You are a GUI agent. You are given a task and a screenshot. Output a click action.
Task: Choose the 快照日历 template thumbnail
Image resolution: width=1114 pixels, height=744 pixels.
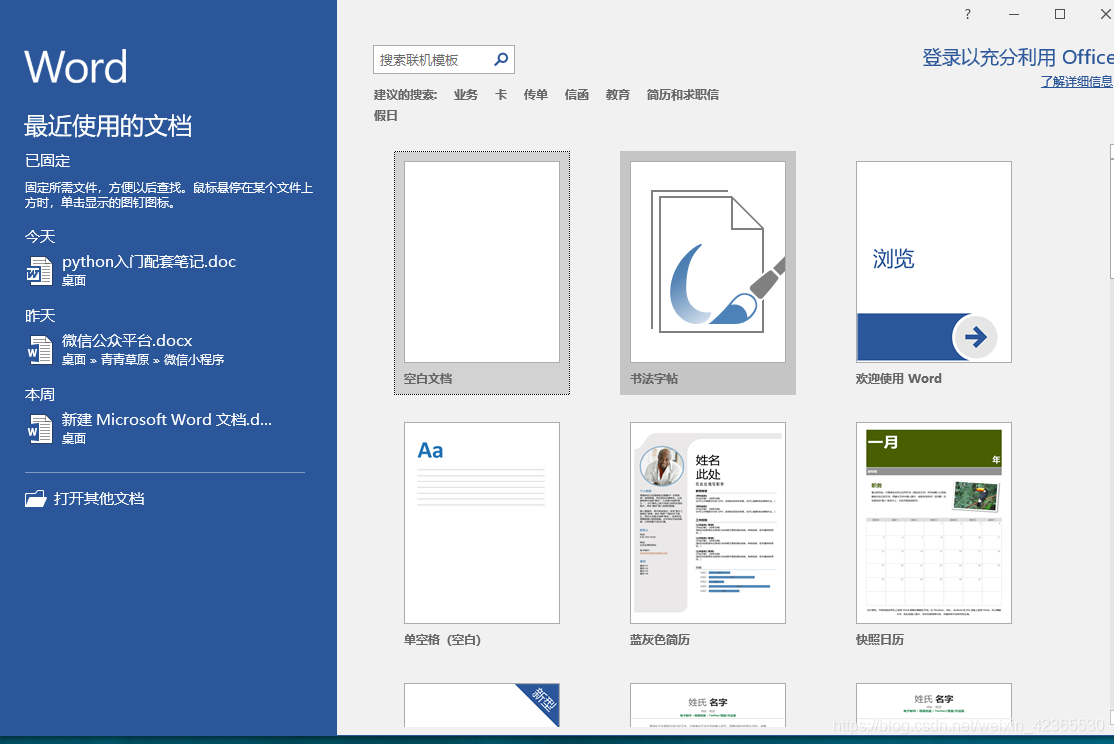934,523
